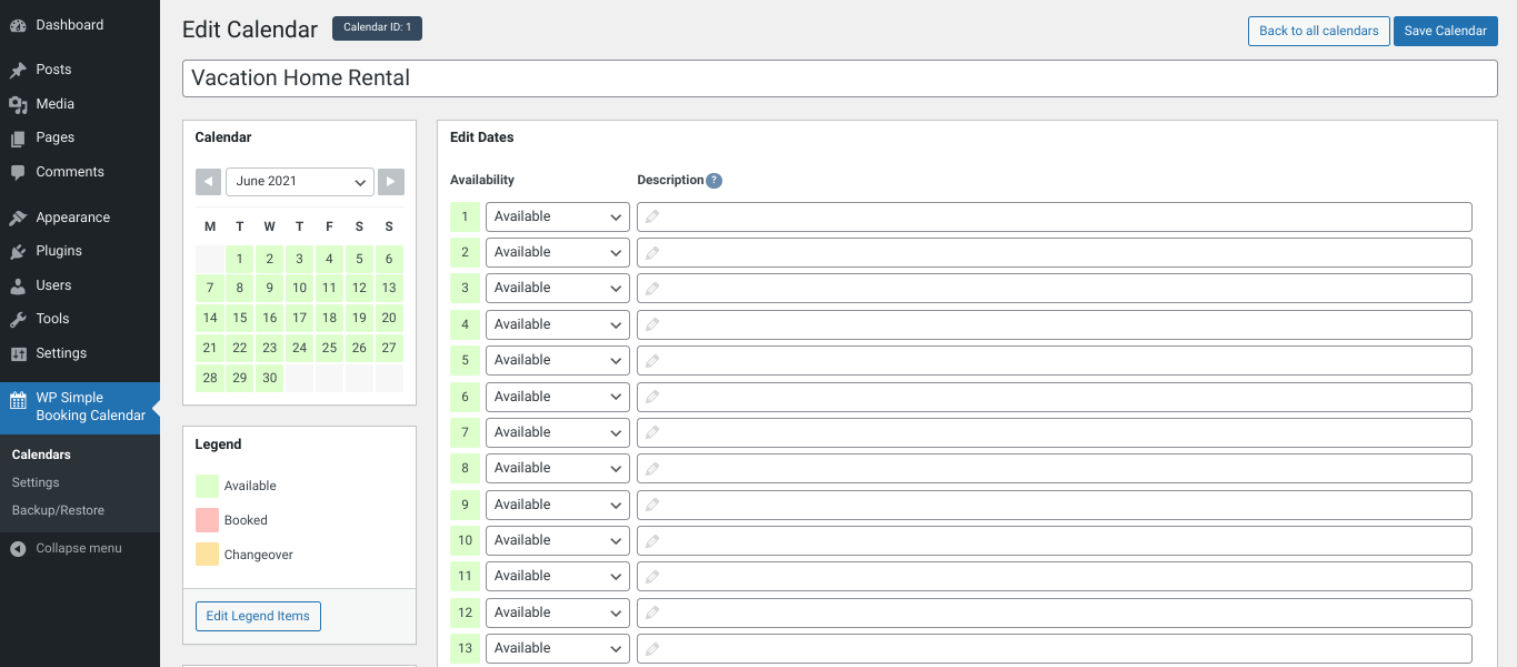Open the June 2021 month dropdown

pos(299,181)
